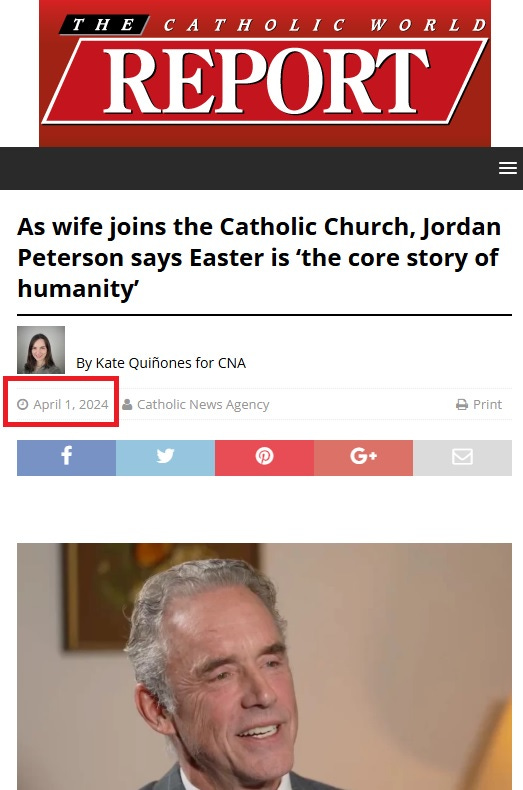Pin the article on Pinterest
Viewport: 523px width, 790px height.
pos(265,457)
